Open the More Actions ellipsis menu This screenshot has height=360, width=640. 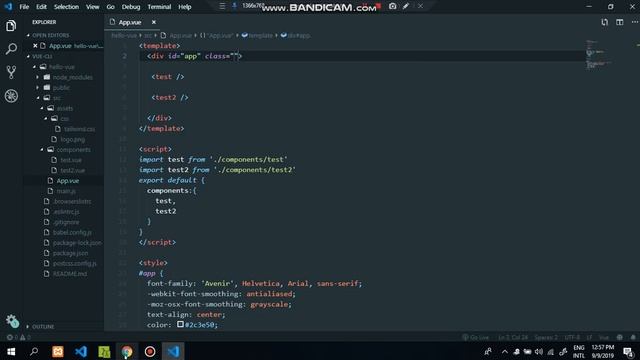pyautogui.click(x=635, y=22)
